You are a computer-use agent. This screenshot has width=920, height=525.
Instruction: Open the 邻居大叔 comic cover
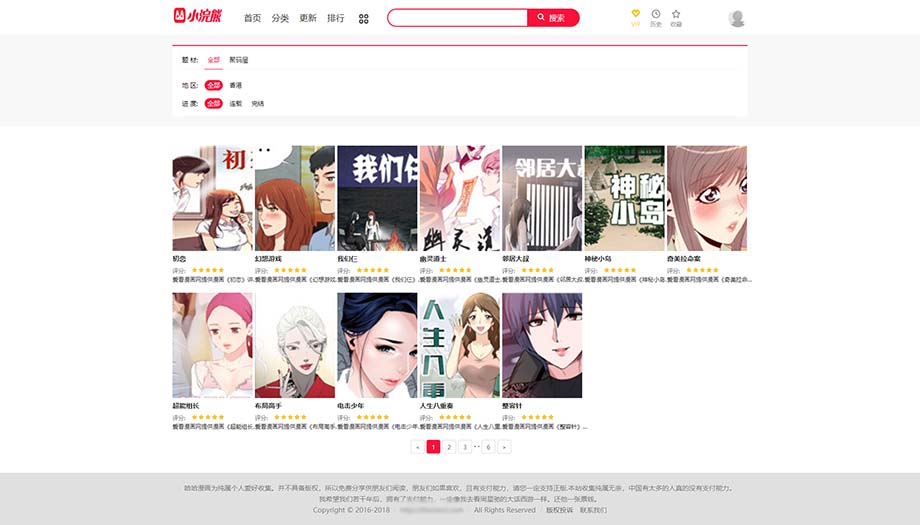(x=542, y=198)
